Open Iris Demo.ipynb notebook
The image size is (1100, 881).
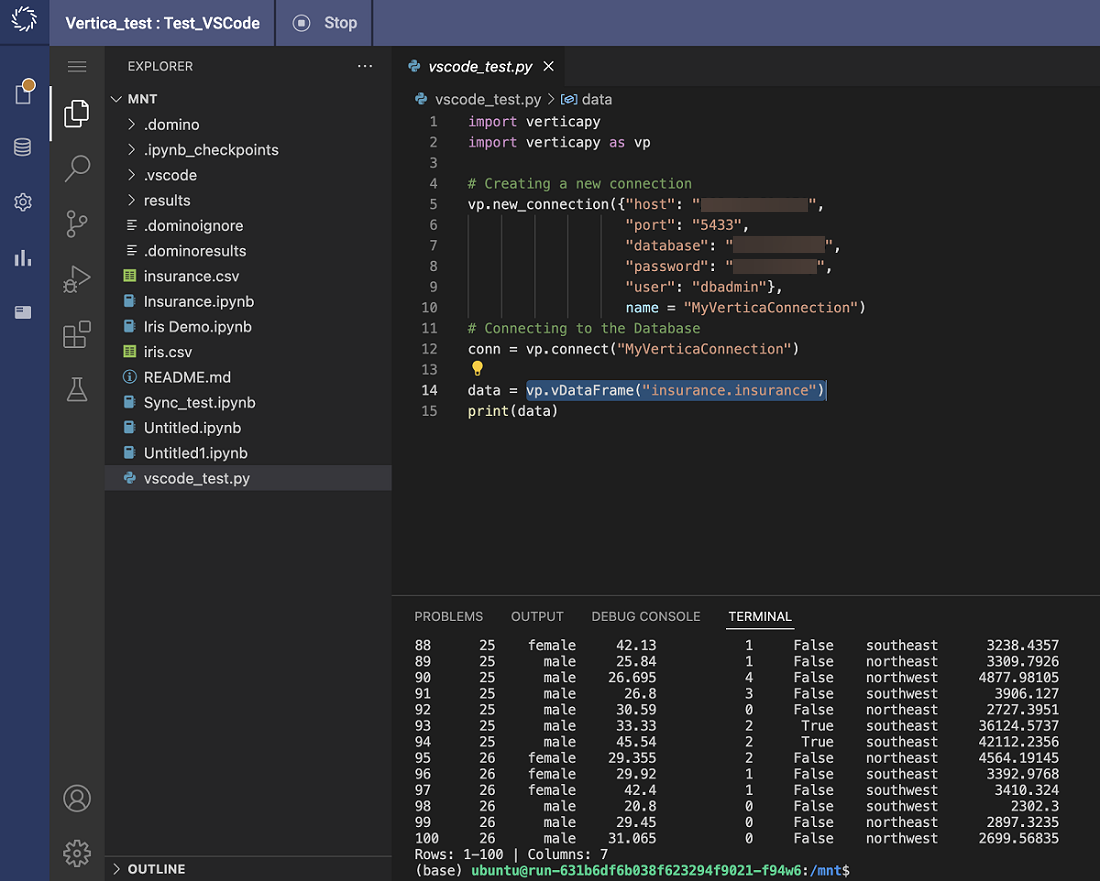tap(197, 326)
